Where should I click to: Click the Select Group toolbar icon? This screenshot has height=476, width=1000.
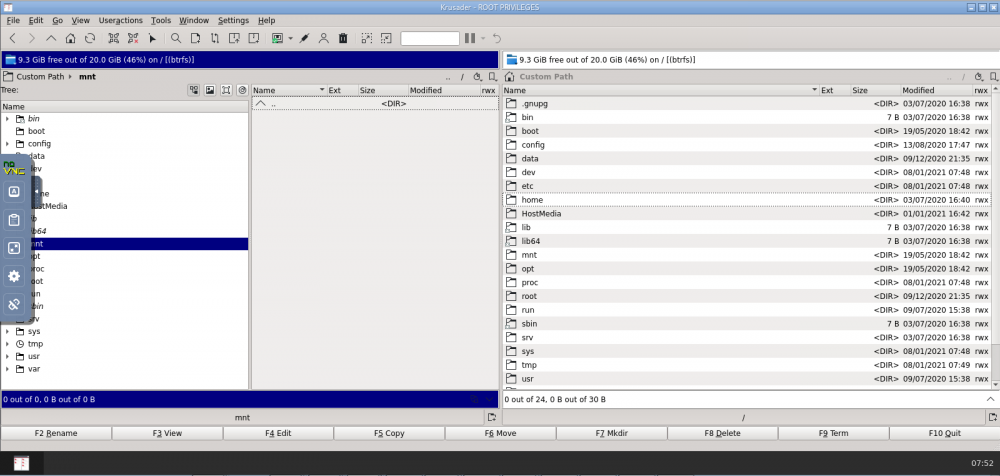point(114,38)
